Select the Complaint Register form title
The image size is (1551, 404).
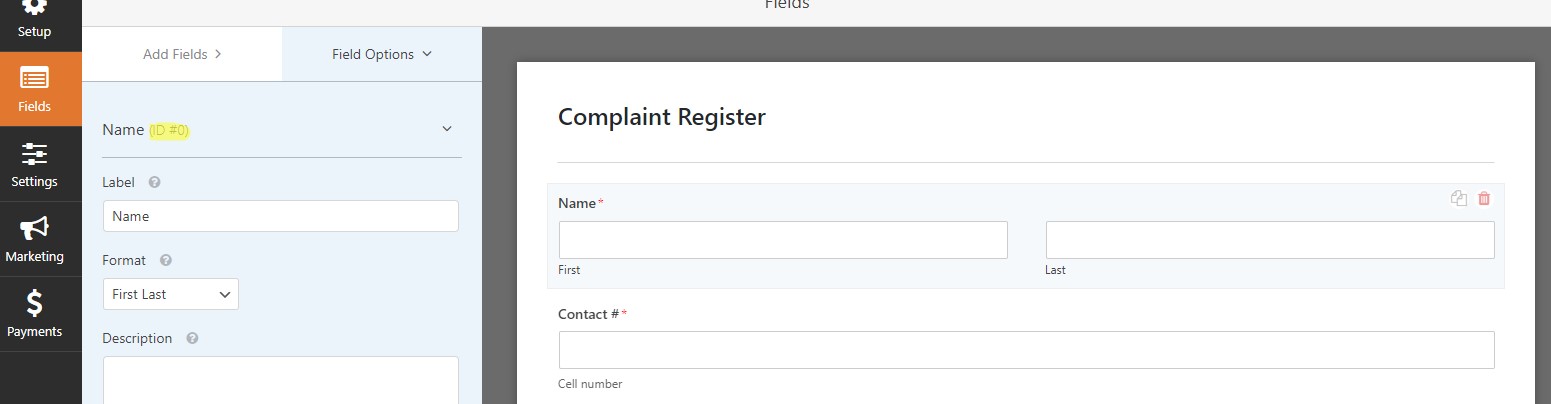pos(662,117)
